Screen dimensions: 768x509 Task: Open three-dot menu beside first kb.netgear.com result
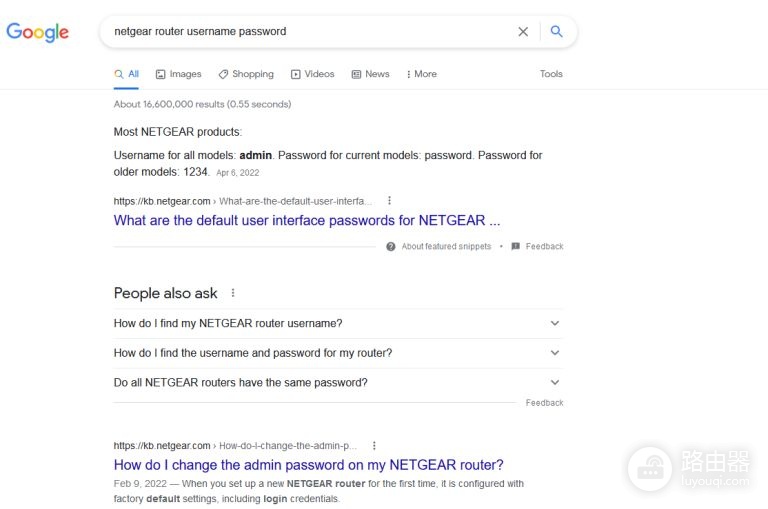(x=389, y=200)
